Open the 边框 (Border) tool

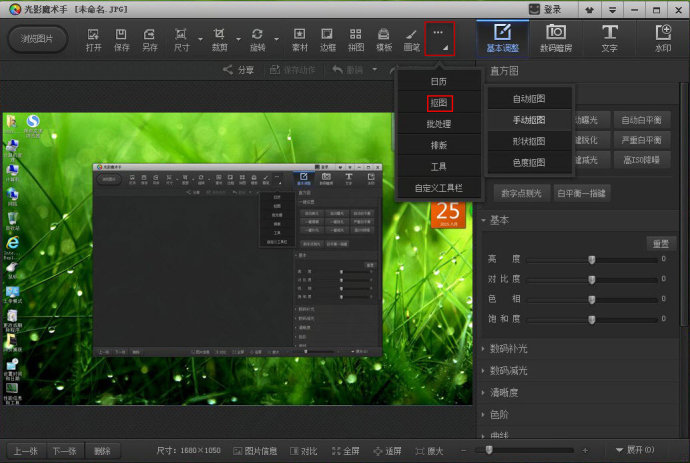coord(328,38)
